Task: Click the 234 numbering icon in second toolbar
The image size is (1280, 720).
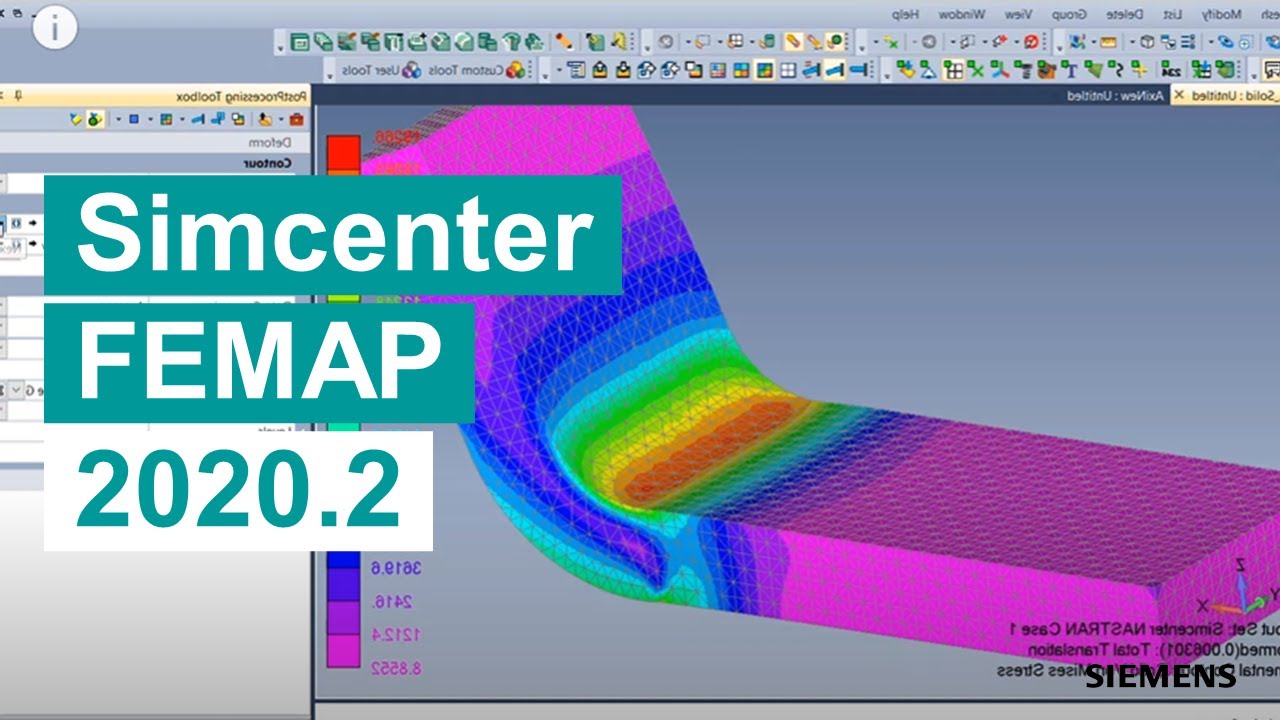Action: click(x=1170, y=71)
